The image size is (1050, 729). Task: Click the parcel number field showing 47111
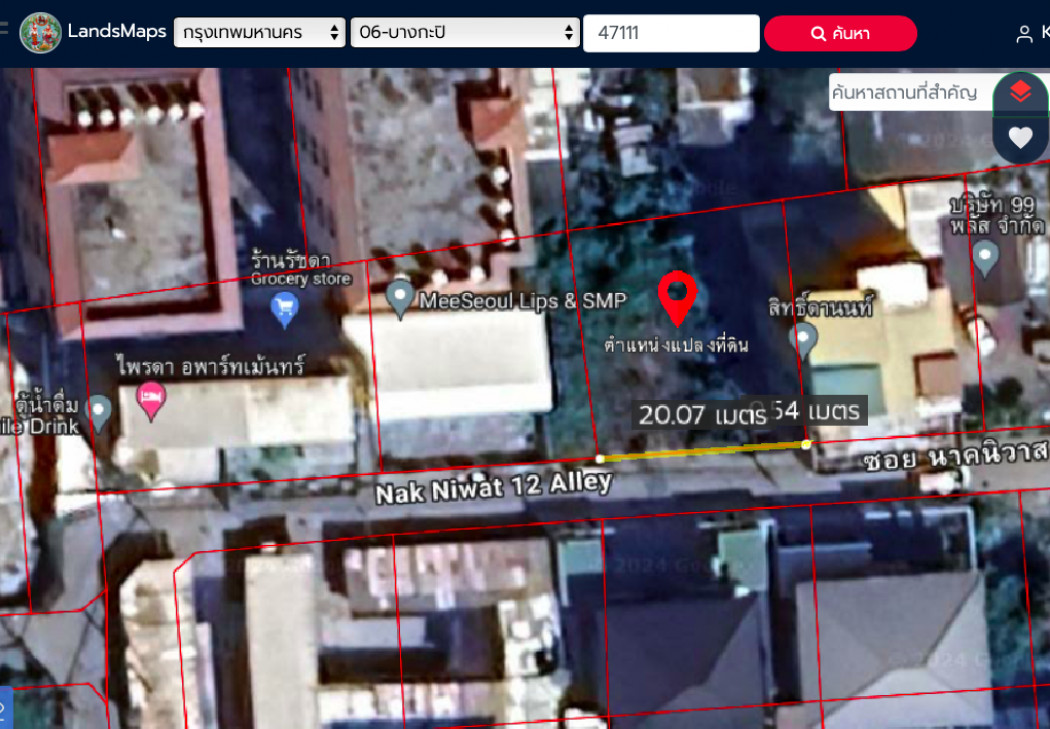671,33
